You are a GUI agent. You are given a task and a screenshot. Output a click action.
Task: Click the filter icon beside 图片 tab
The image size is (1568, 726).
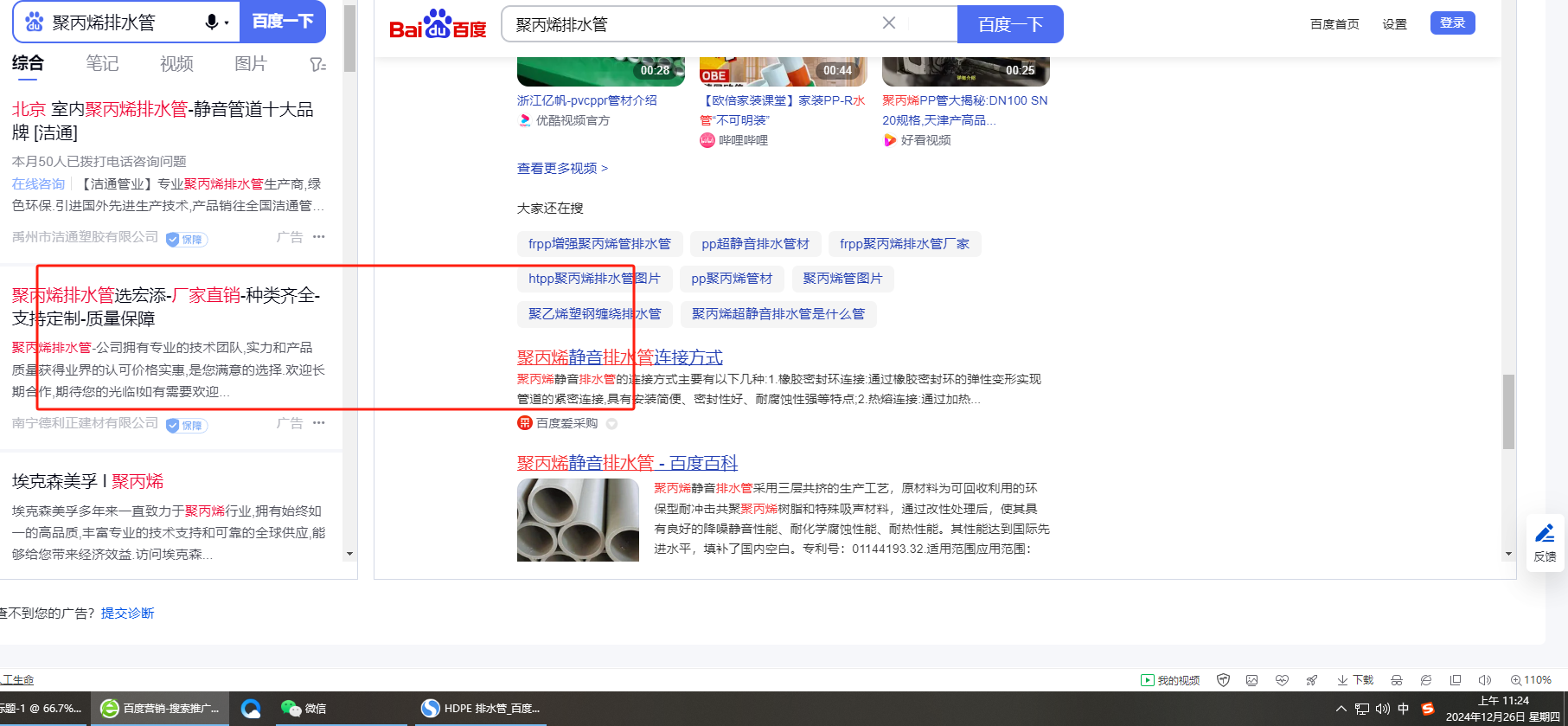317,64
